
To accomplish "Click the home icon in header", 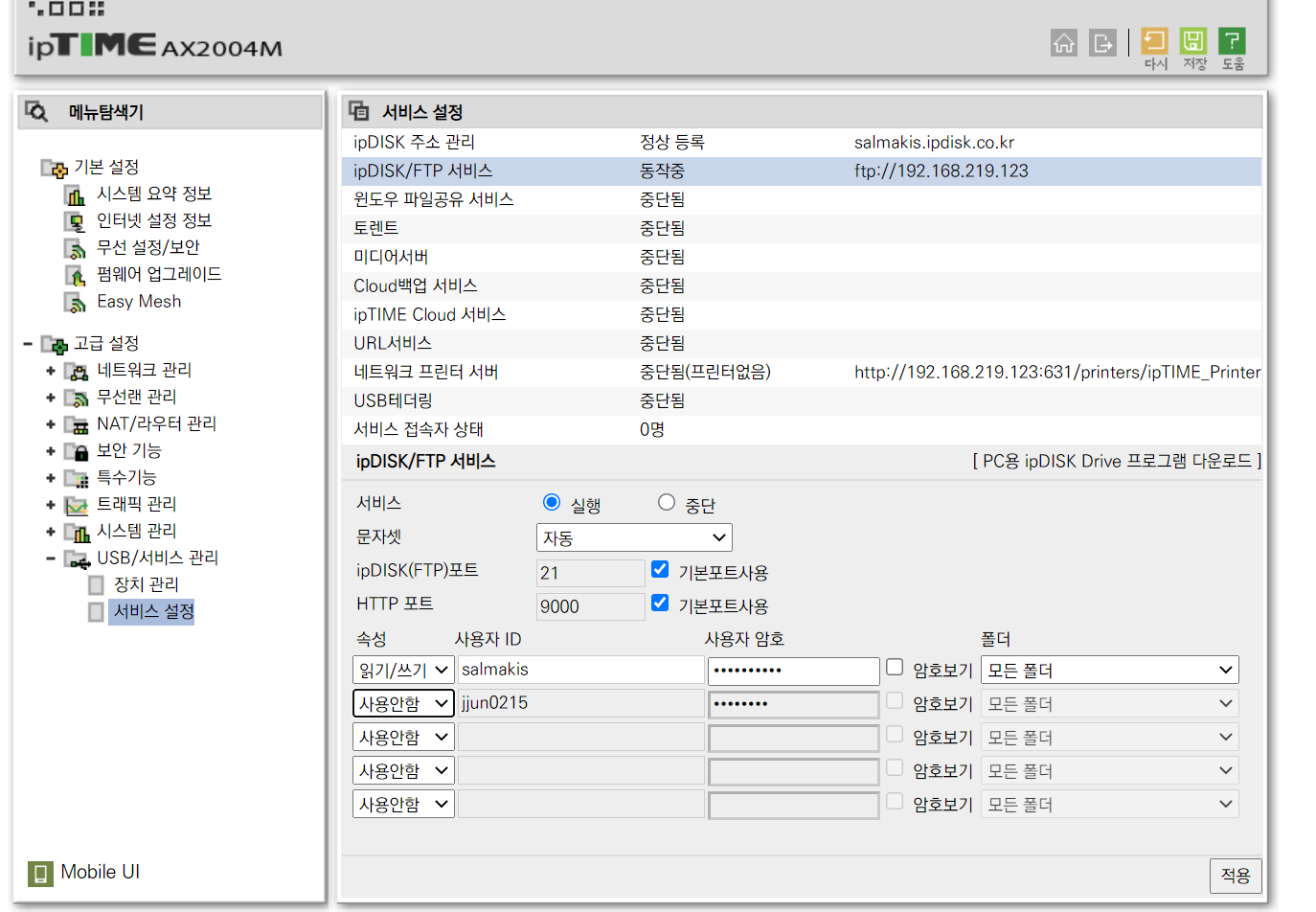I will (1063, 42).
